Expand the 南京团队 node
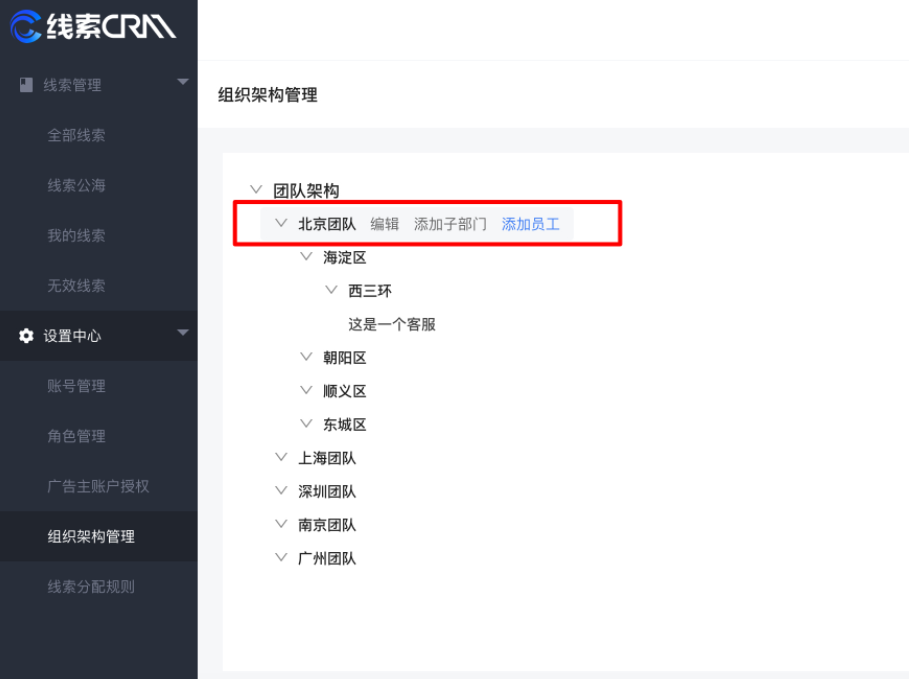This screenshot has width=909, height=679. pos(281,524)
